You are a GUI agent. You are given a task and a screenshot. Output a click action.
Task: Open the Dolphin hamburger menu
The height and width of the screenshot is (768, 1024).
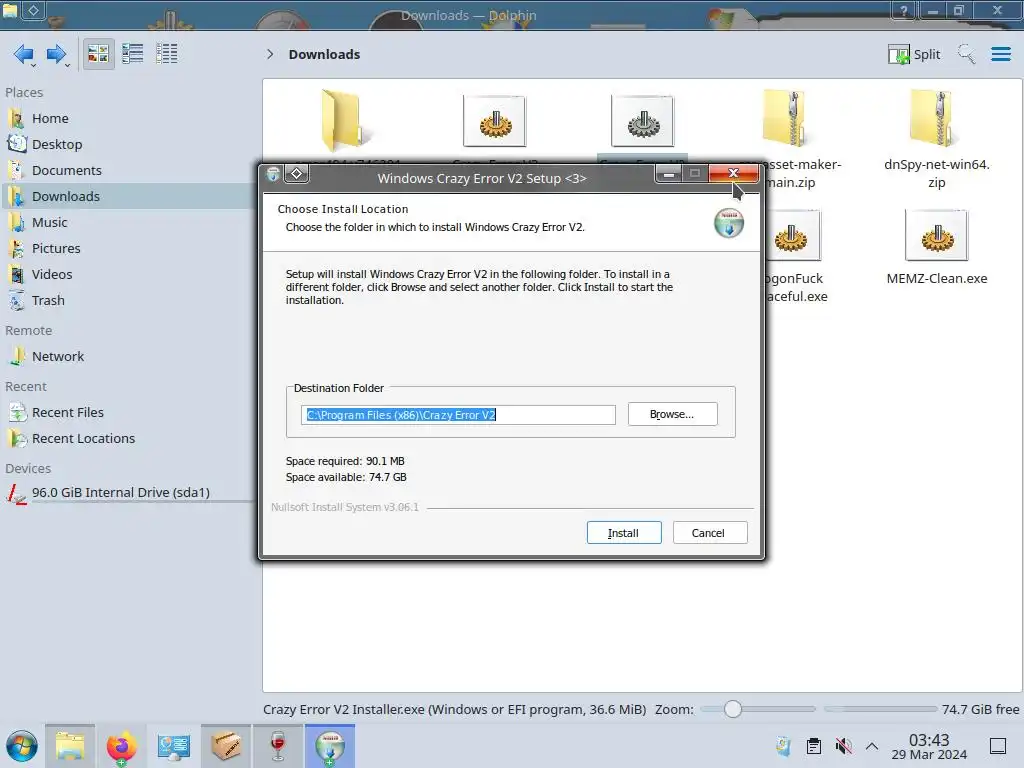1000,54
